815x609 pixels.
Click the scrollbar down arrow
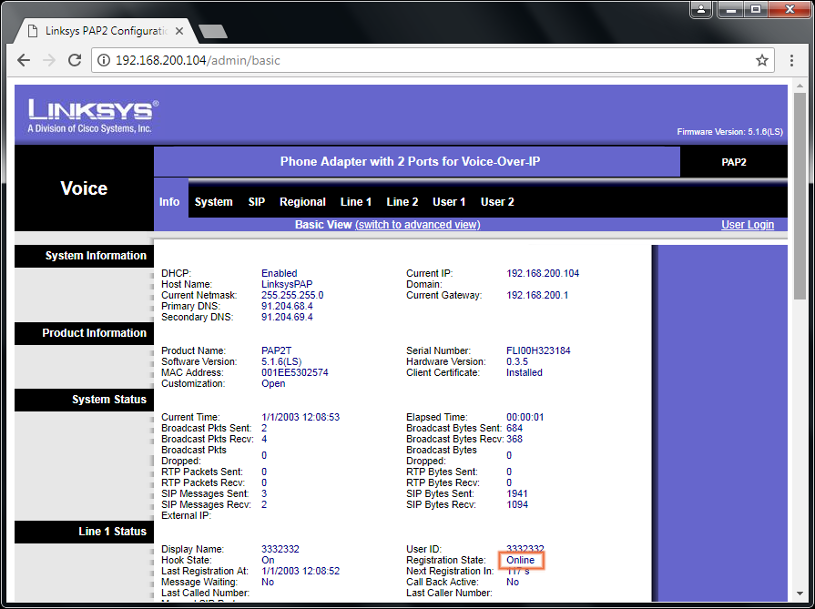point(800,593)
